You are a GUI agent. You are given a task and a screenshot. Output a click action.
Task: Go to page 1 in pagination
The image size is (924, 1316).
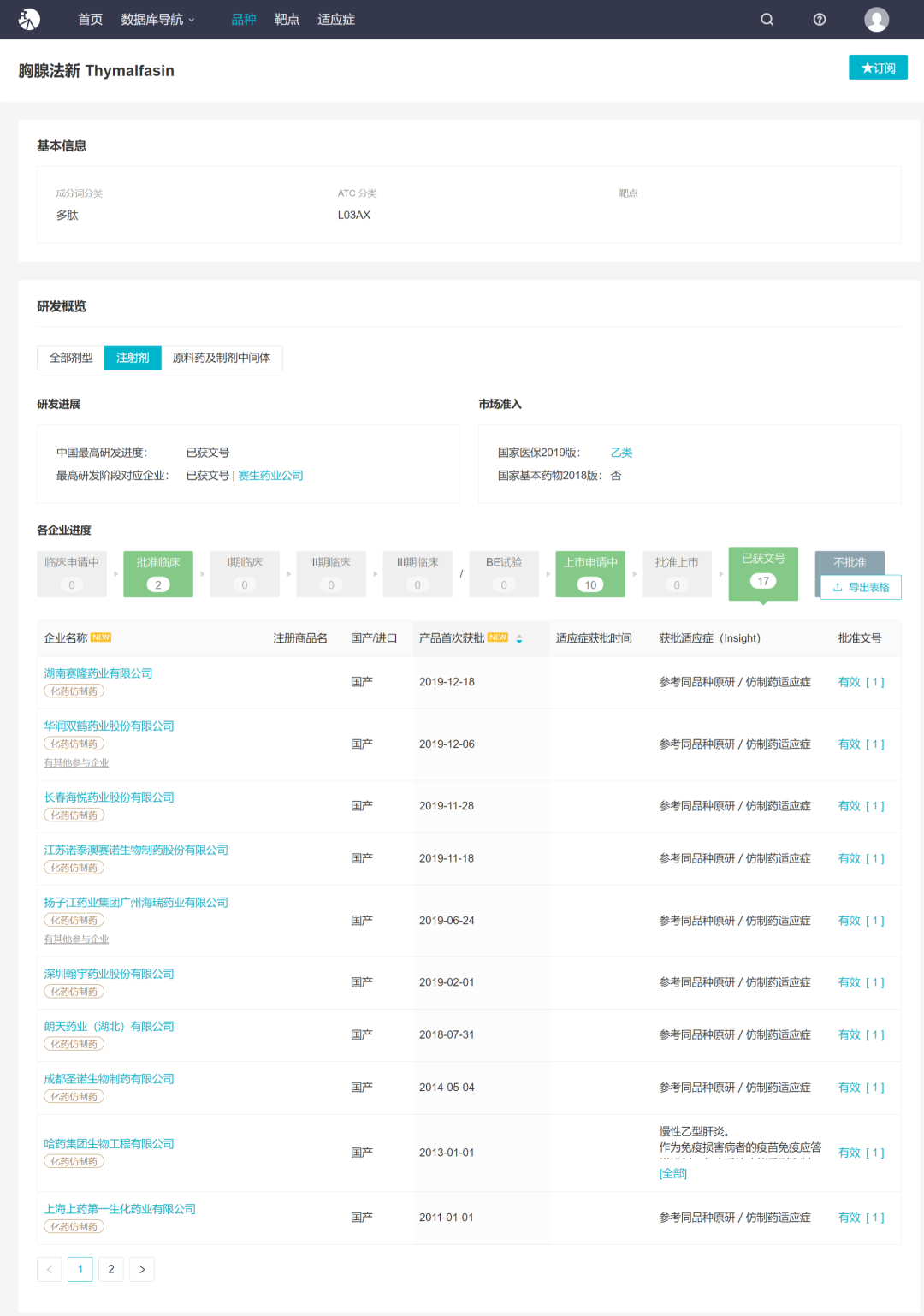point(80,1269)
